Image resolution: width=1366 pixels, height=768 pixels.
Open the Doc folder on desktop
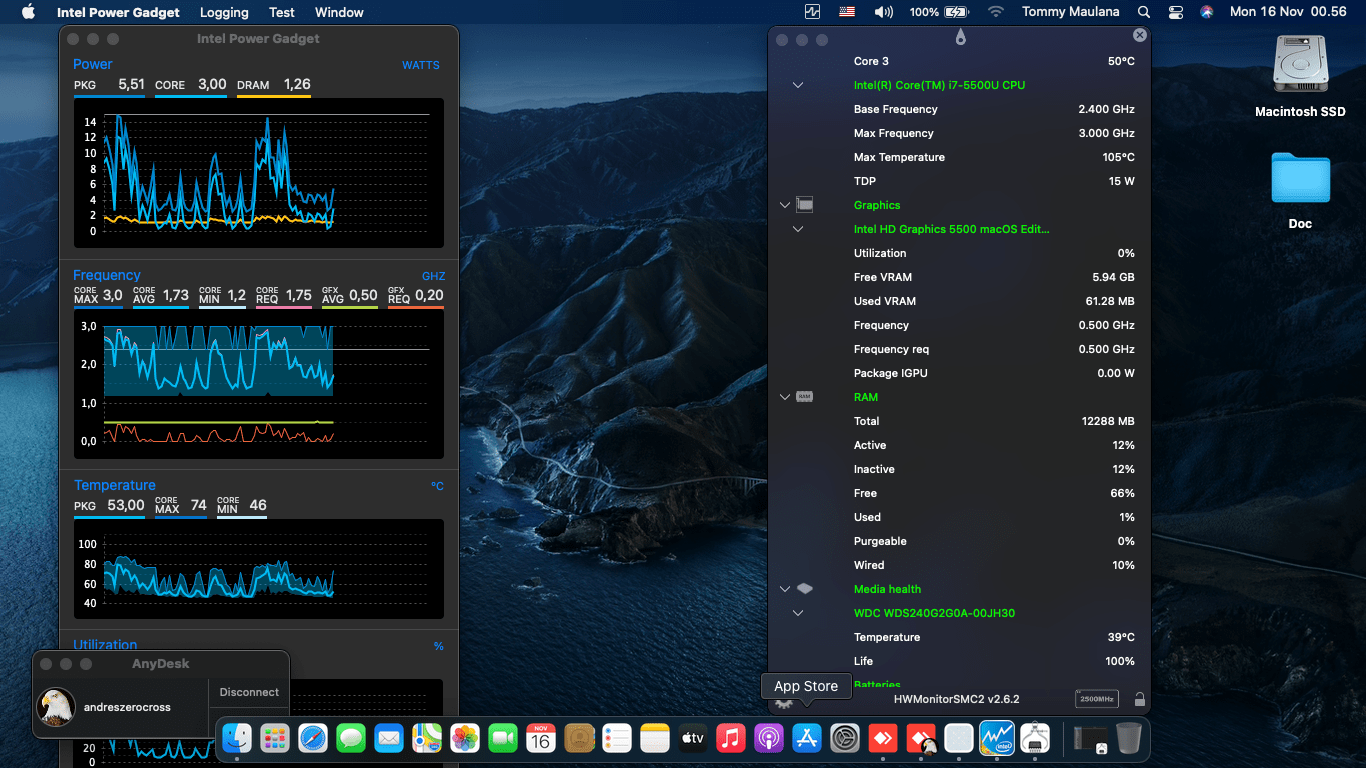pos(1300,180)
